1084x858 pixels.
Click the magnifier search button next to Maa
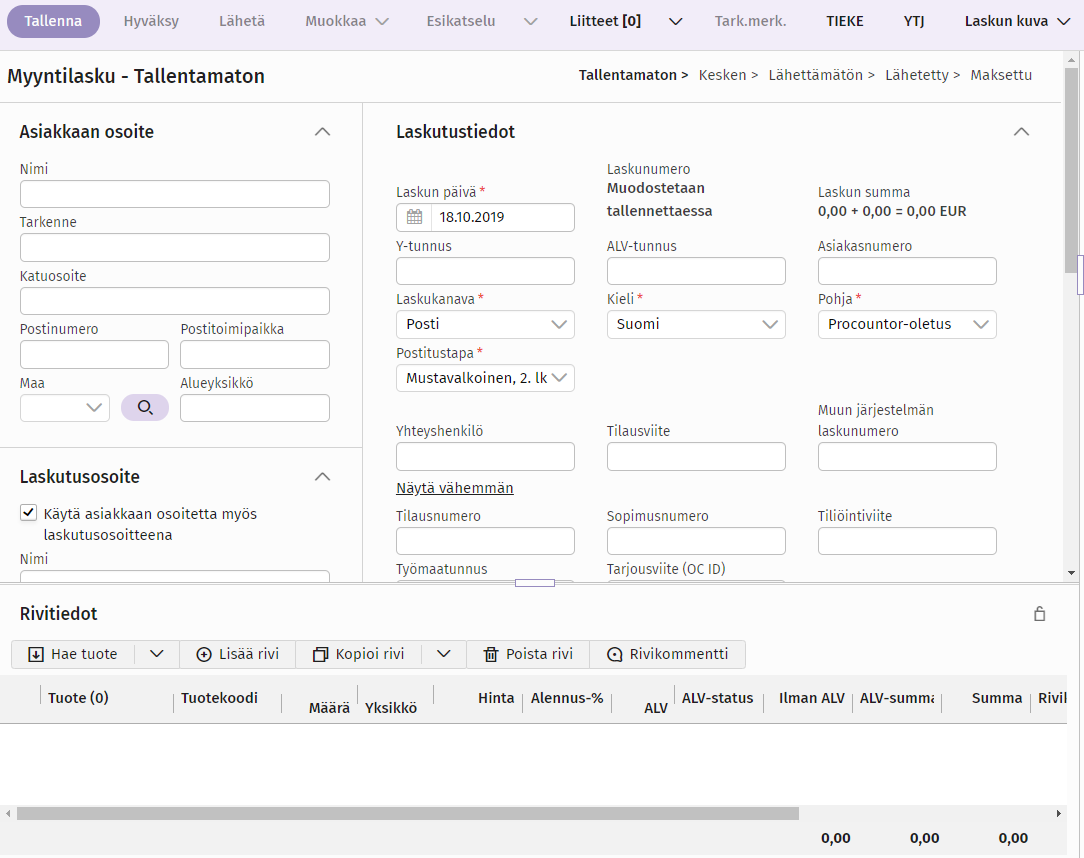click(145, 408)
